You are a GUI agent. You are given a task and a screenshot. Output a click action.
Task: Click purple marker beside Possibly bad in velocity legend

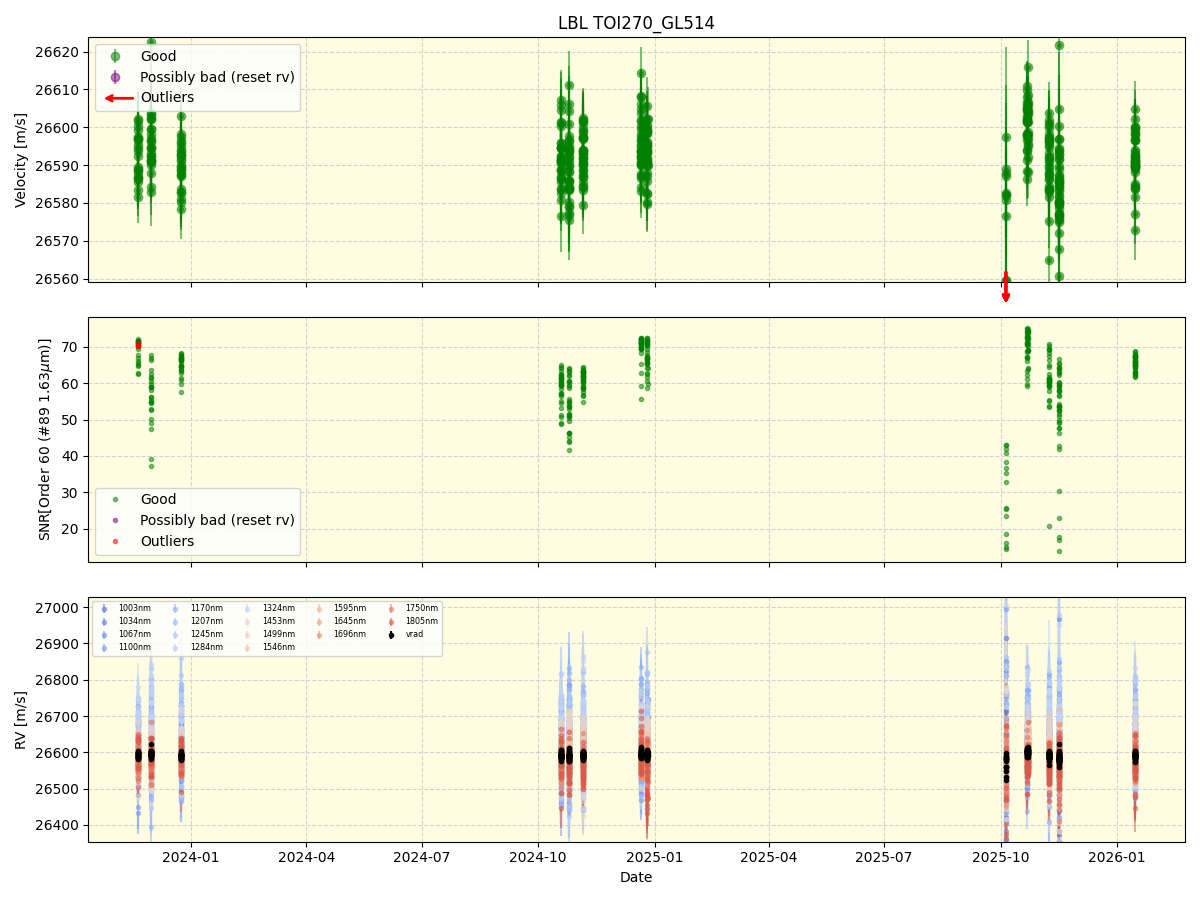coord(115,77)
